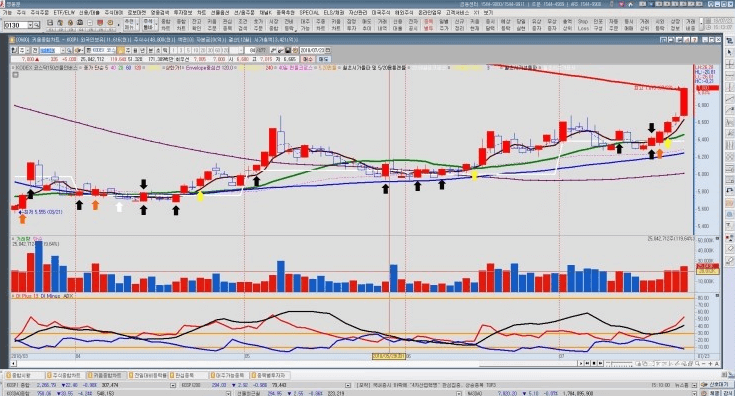Select the 주 (weekly) period button
This screenshot has height=396, width=735.
[x=128, y=50]
